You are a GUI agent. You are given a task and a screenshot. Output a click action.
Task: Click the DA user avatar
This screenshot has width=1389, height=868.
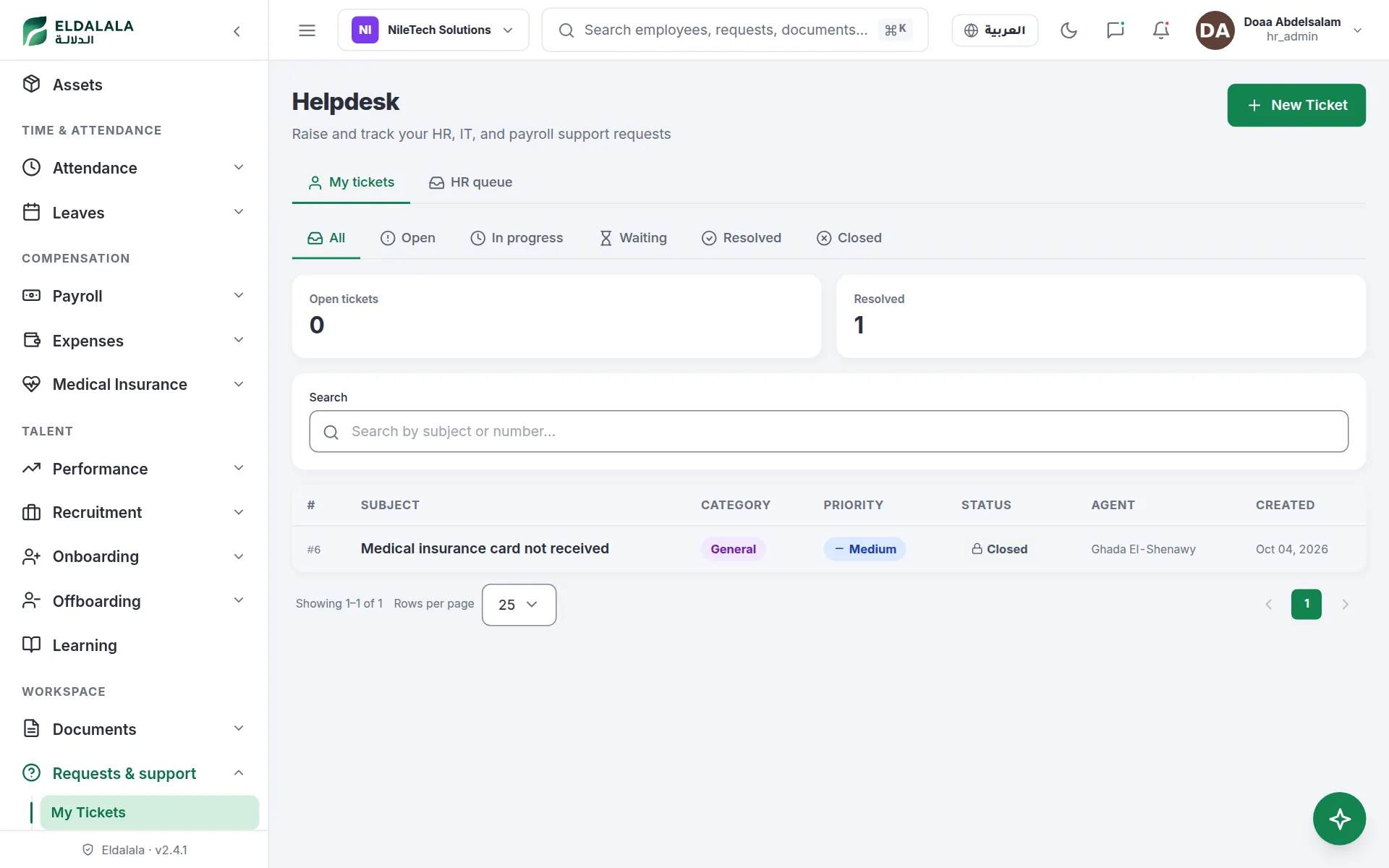[1215, 30]
